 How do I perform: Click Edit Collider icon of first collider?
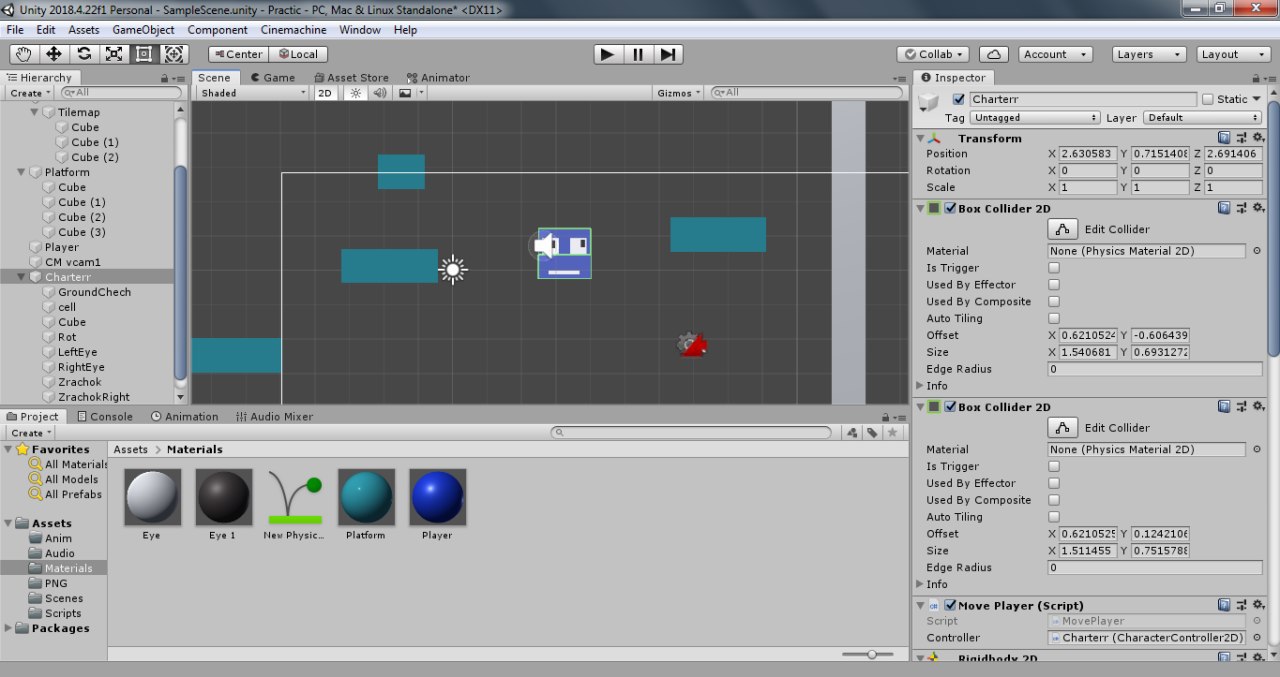(1062, 229)
